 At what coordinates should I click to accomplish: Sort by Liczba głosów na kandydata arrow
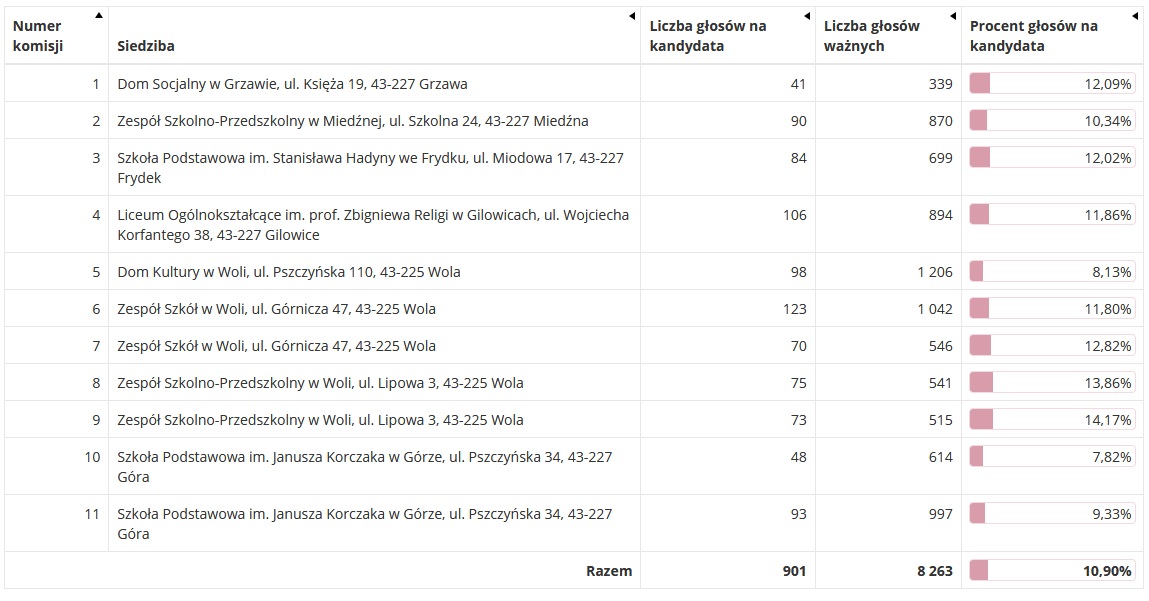807,16
